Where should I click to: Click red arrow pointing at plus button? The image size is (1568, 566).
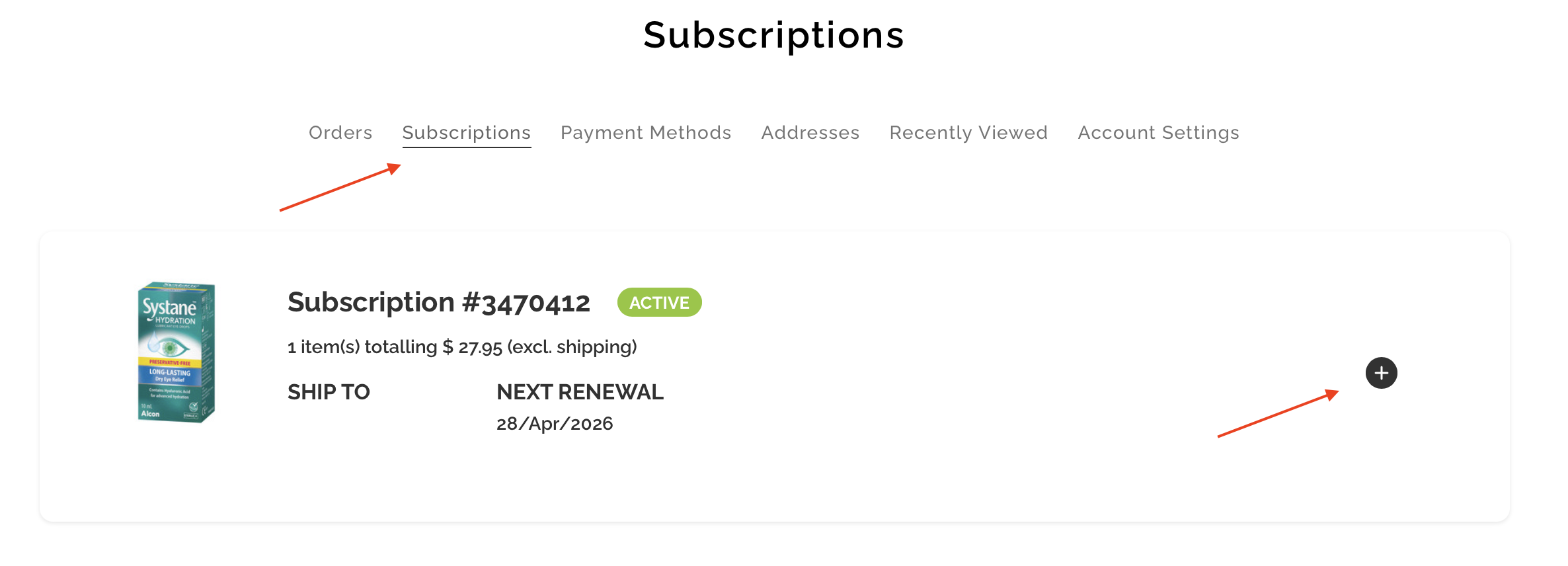tap(1278, 414)
